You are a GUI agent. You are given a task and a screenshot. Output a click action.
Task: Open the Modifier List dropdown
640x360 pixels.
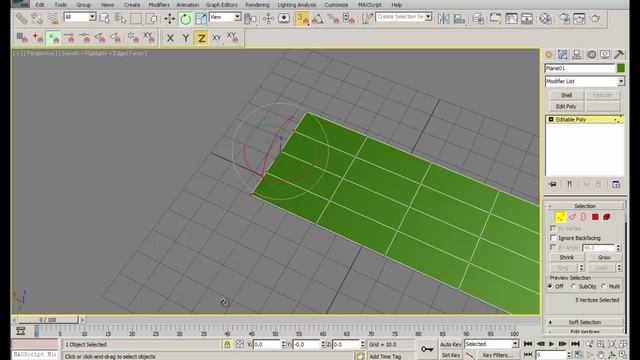click(584, 82)
